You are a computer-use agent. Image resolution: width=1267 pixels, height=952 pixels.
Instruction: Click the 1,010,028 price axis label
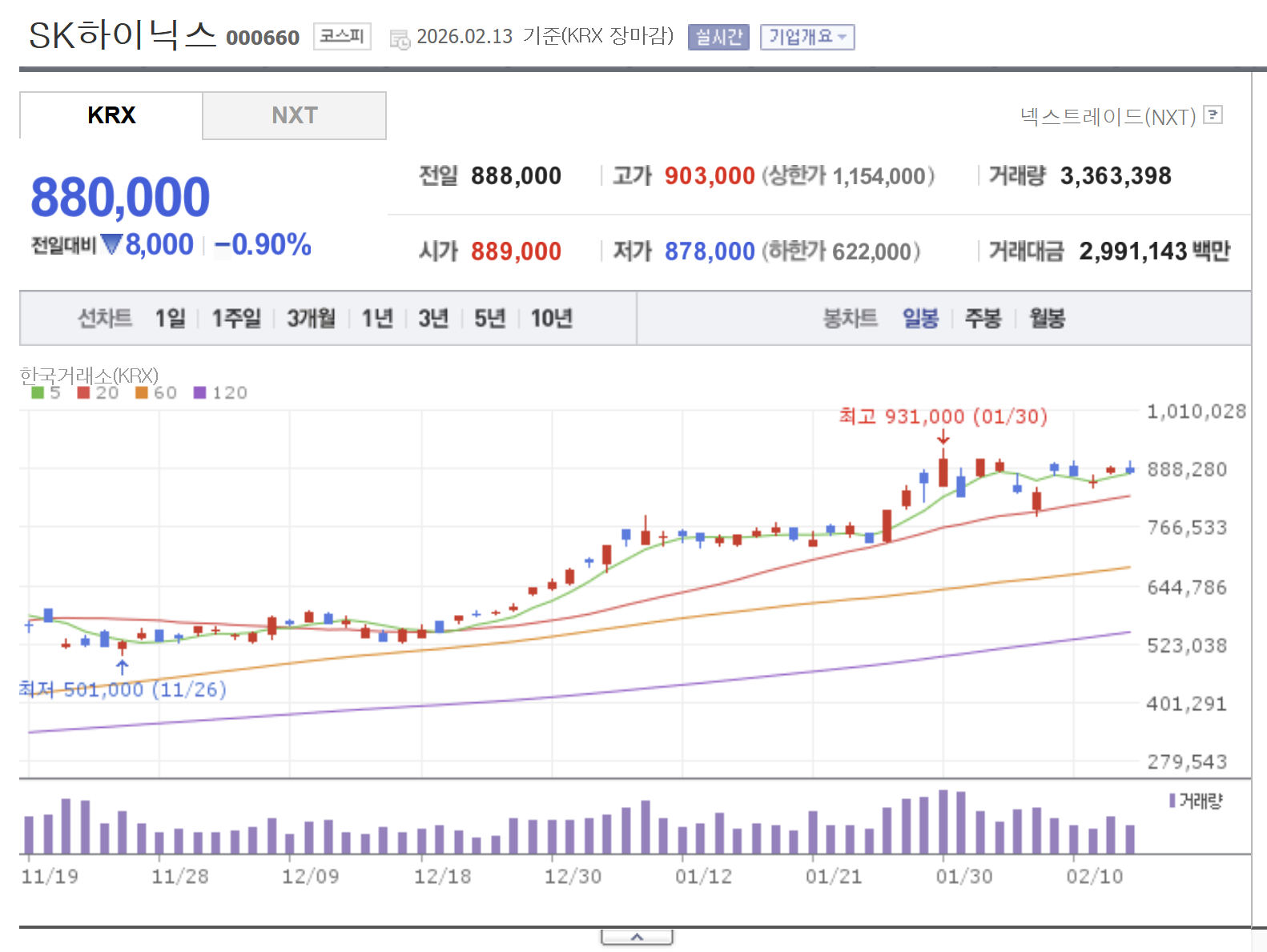(1197, 412)
